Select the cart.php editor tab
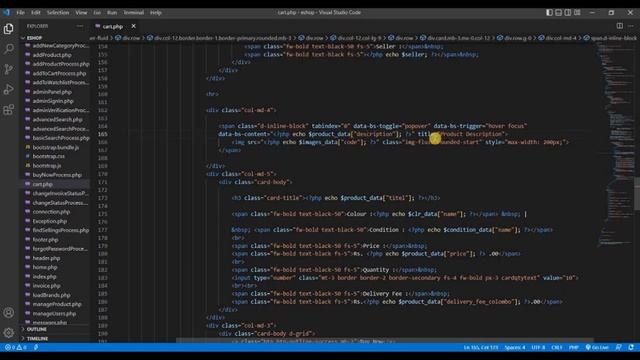Screen dimensions: 640x360 [x=112, y=26]
